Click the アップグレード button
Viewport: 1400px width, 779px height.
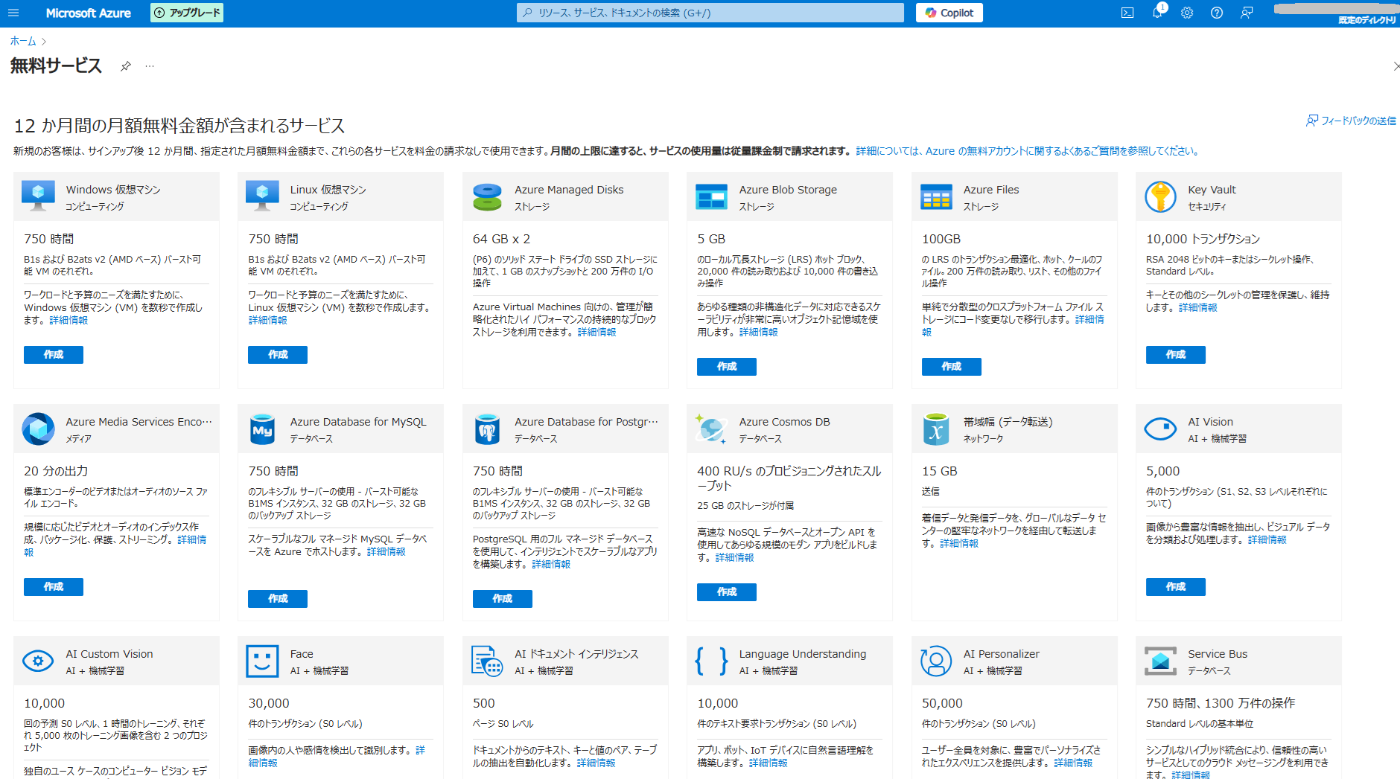pyautogui.click(x=187, y=13)
